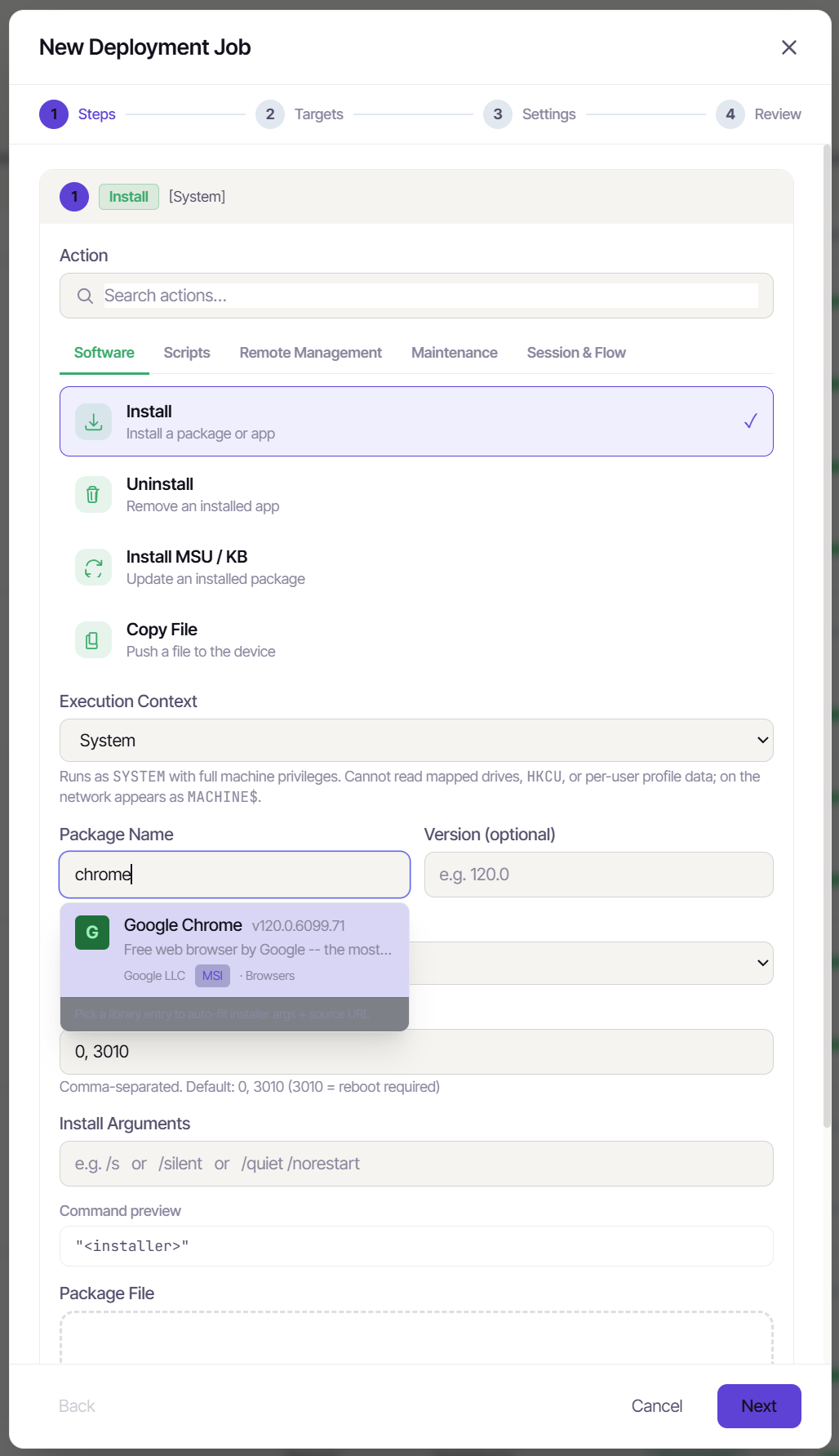
Task: Open the dropdown behind the suggestion popup
Action: pyautogui.click(x=591, y=963)
